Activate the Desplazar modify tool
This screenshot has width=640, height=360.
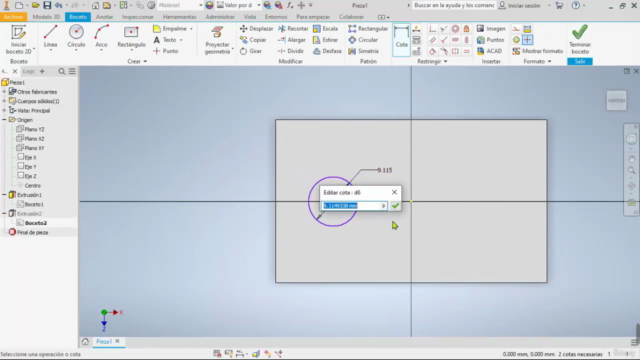(256, 29)
